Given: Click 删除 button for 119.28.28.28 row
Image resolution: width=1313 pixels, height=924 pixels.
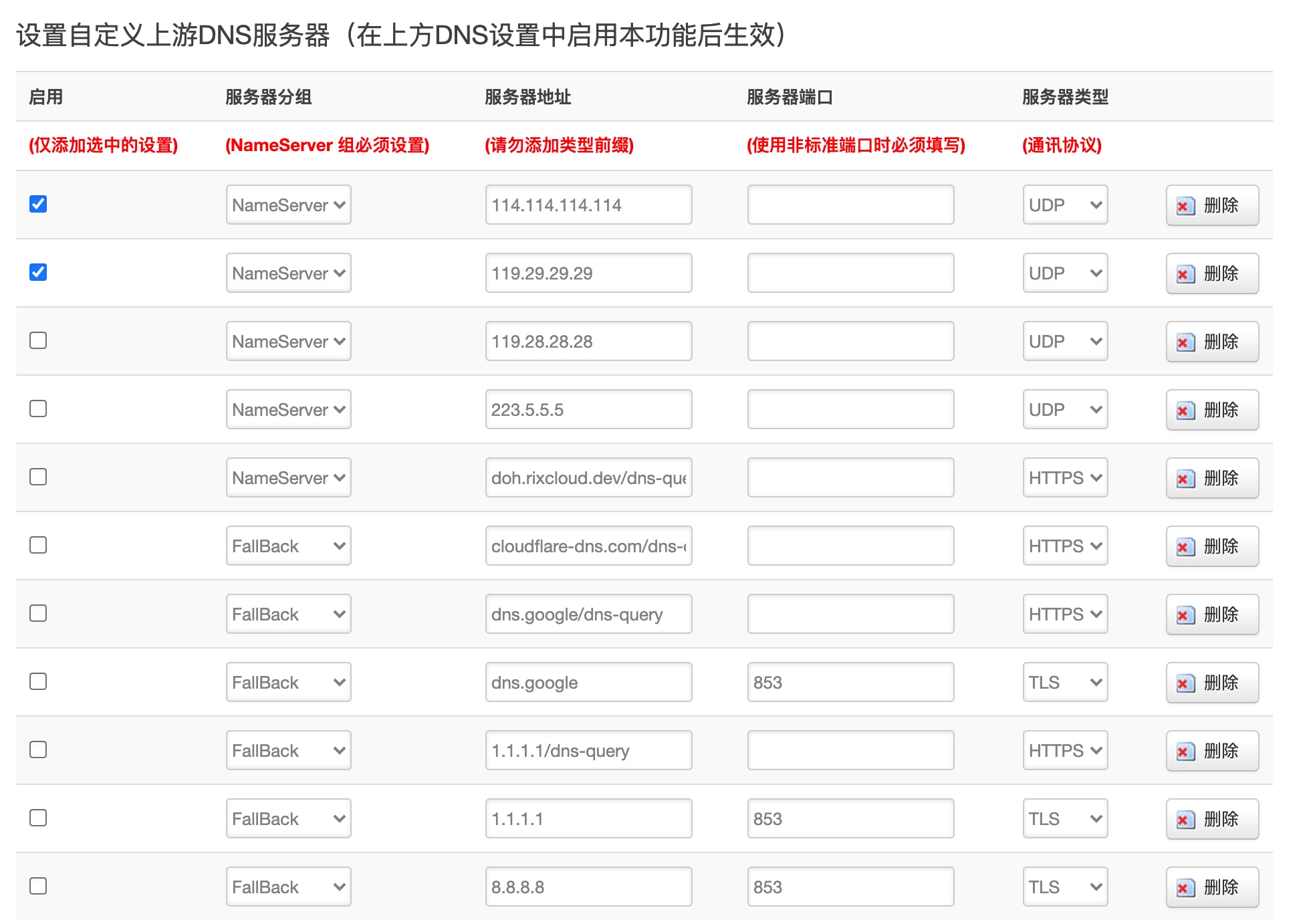Looking at the screenshot, I should coord(1211,342).
